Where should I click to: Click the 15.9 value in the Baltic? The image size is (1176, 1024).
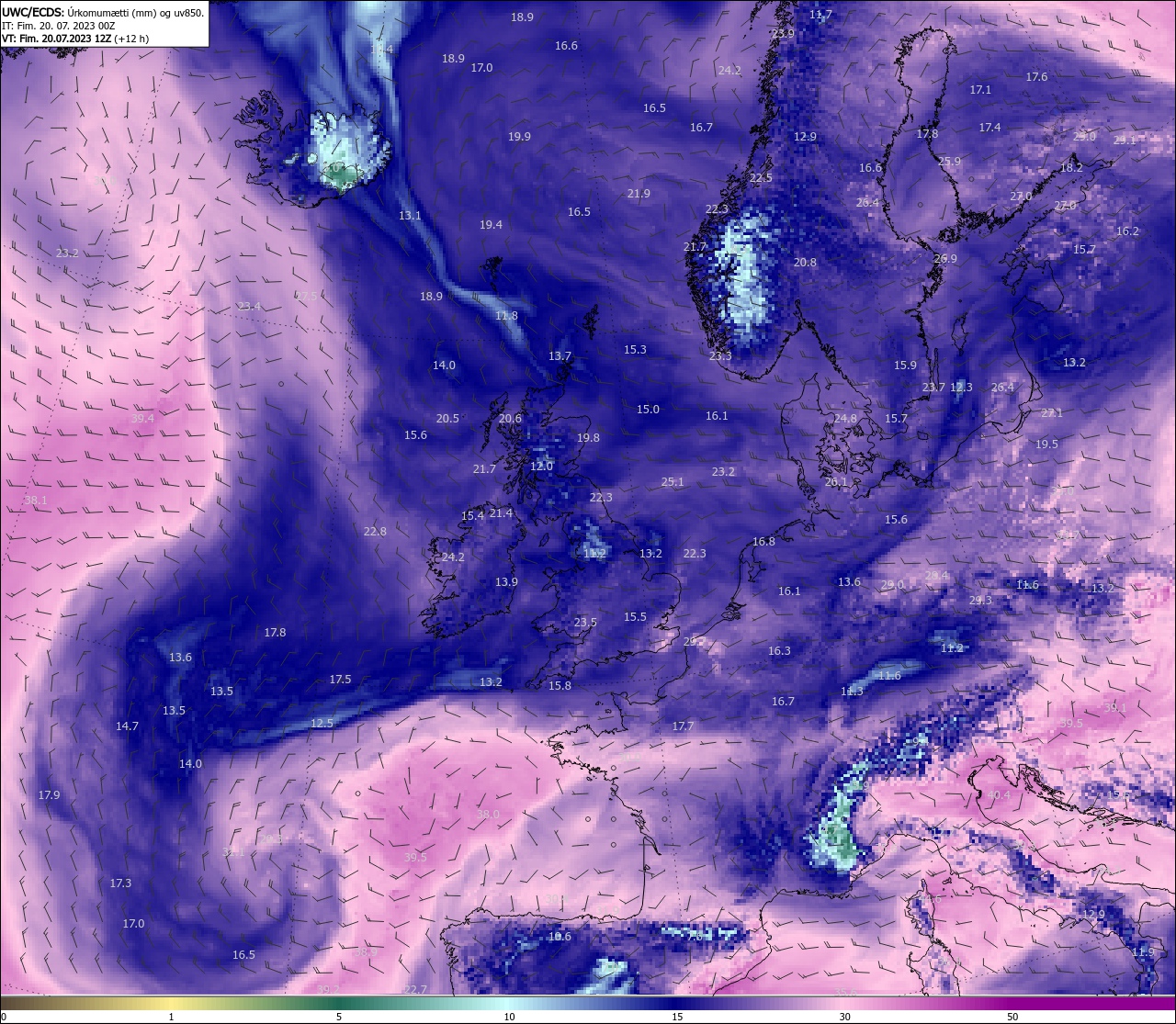click(905, 366)
